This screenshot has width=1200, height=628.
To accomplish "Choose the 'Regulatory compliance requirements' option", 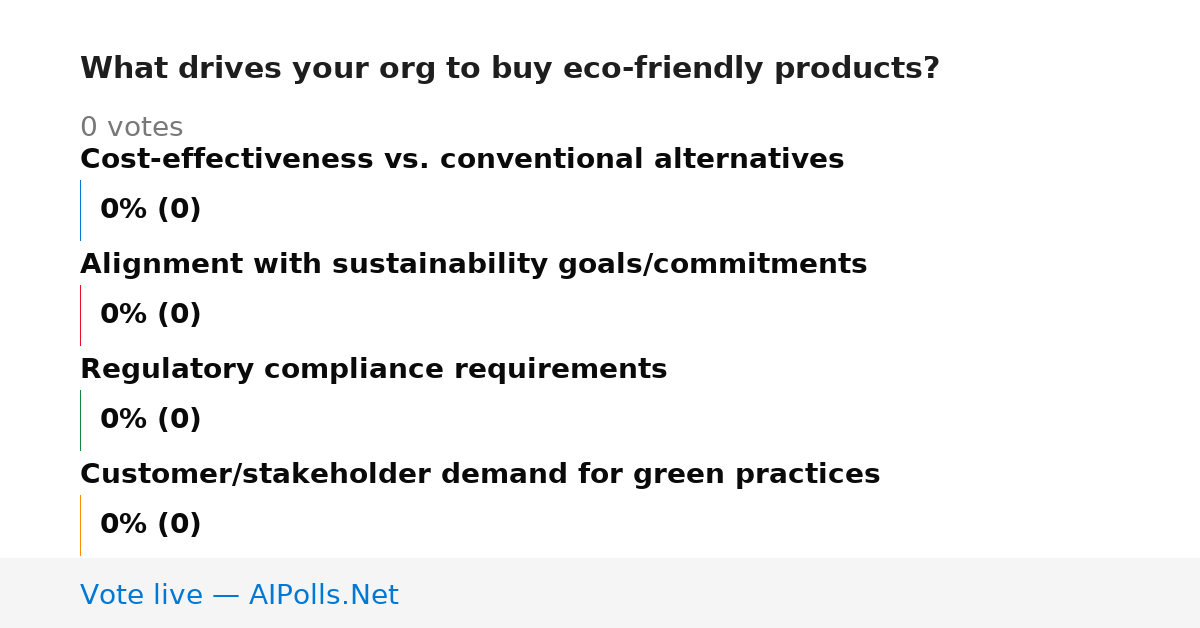I will [373, 370].
